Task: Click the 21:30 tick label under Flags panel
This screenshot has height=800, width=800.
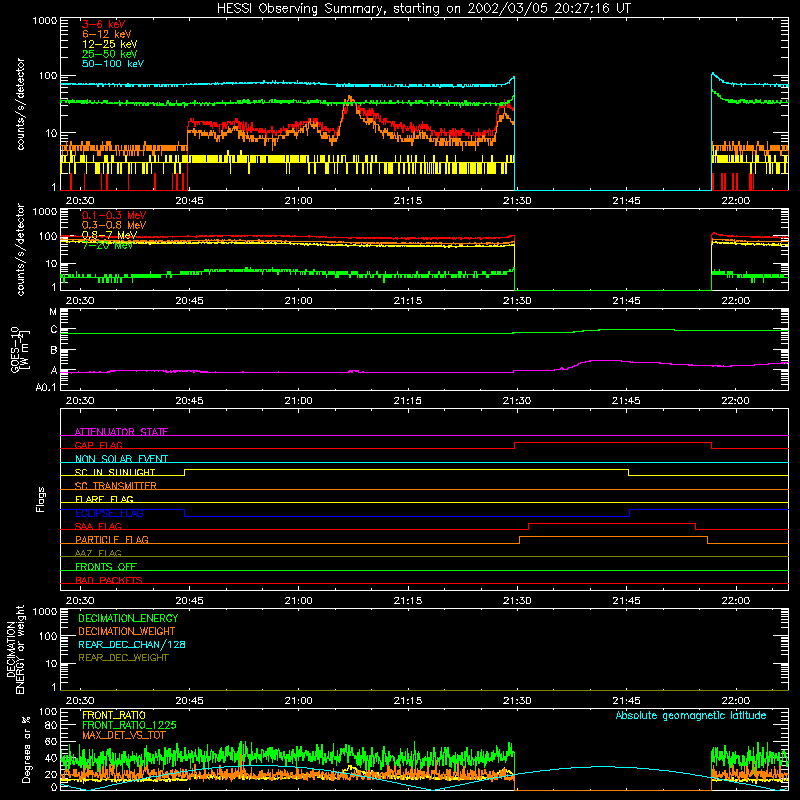Action: [517, 601]
